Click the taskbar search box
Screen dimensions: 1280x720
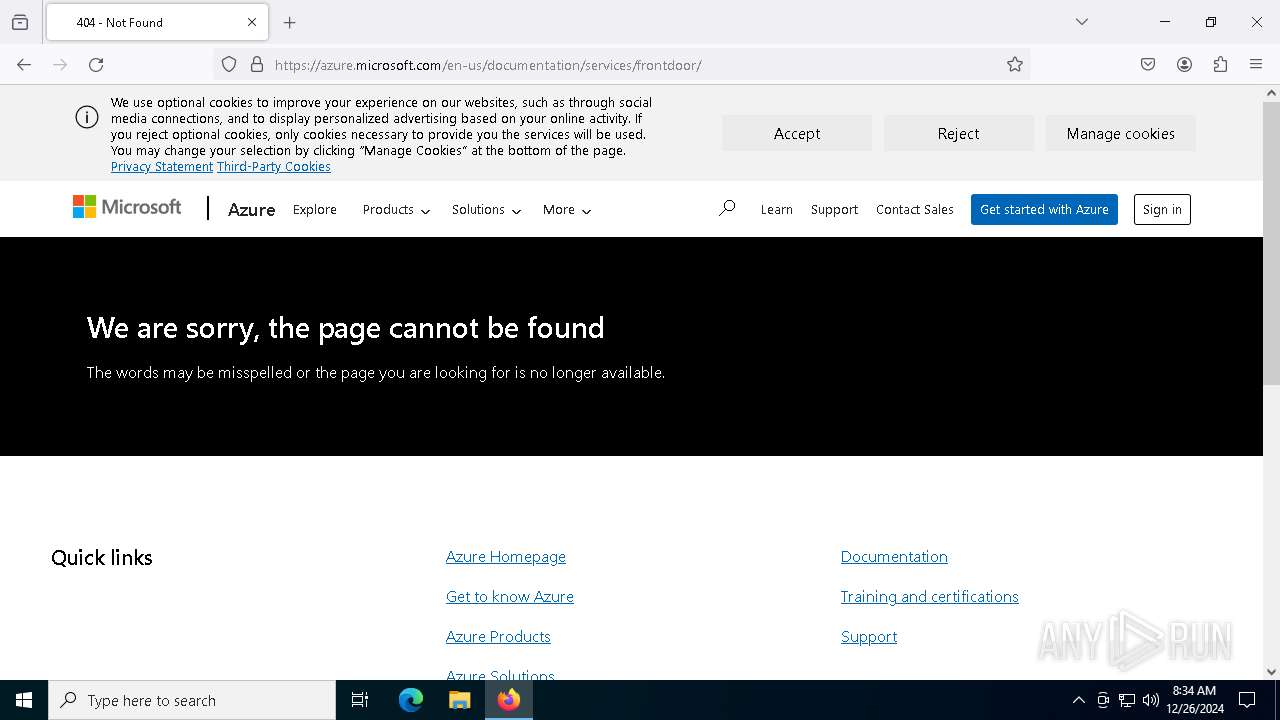click(x=192, y=700)
